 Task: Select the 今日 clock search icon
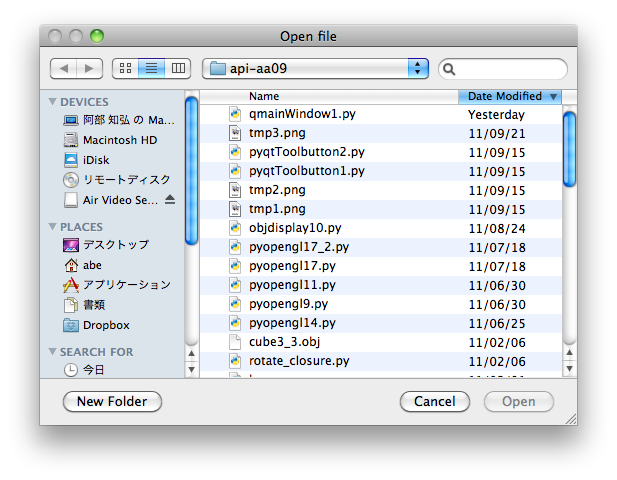[x=71, y=370]
